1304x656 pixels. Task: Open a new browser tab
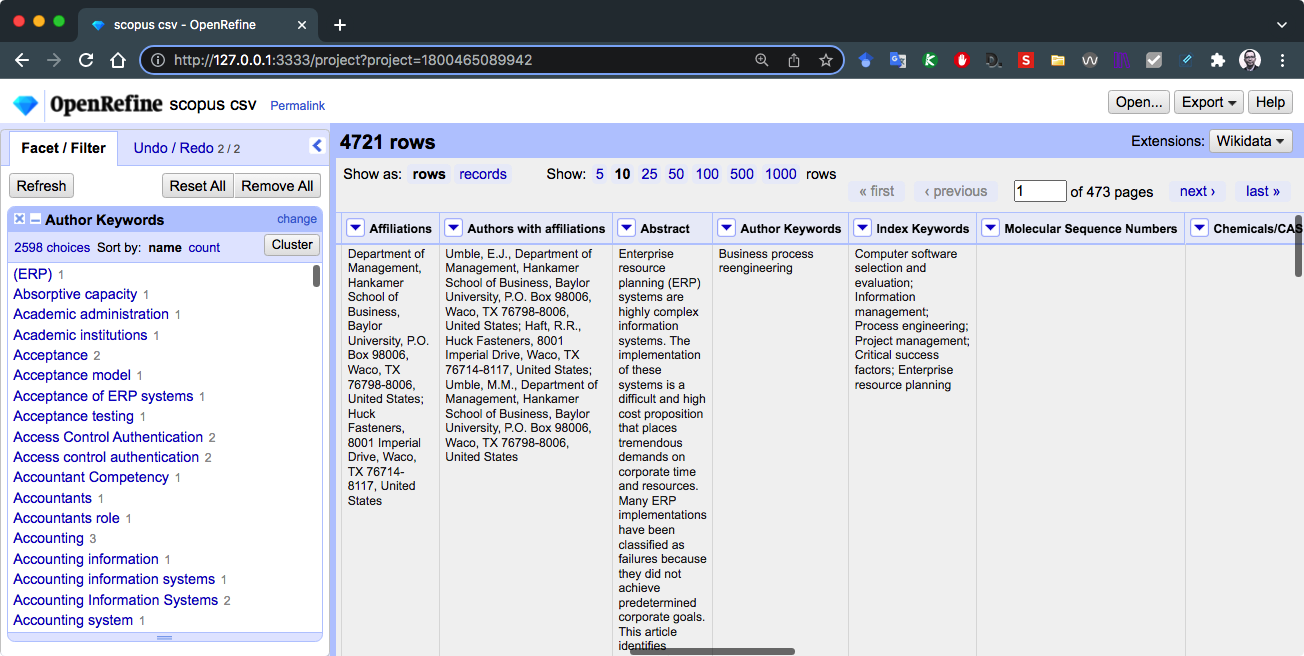click(340, 25)
